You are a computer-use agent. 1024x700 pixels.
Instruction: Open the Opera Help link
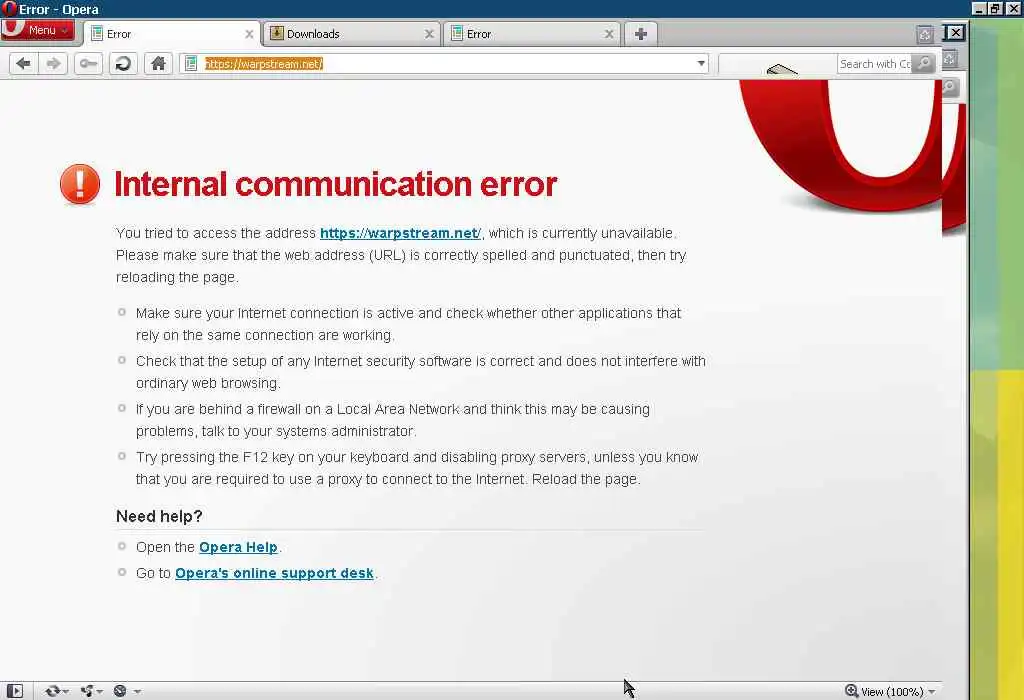(238, 547)
